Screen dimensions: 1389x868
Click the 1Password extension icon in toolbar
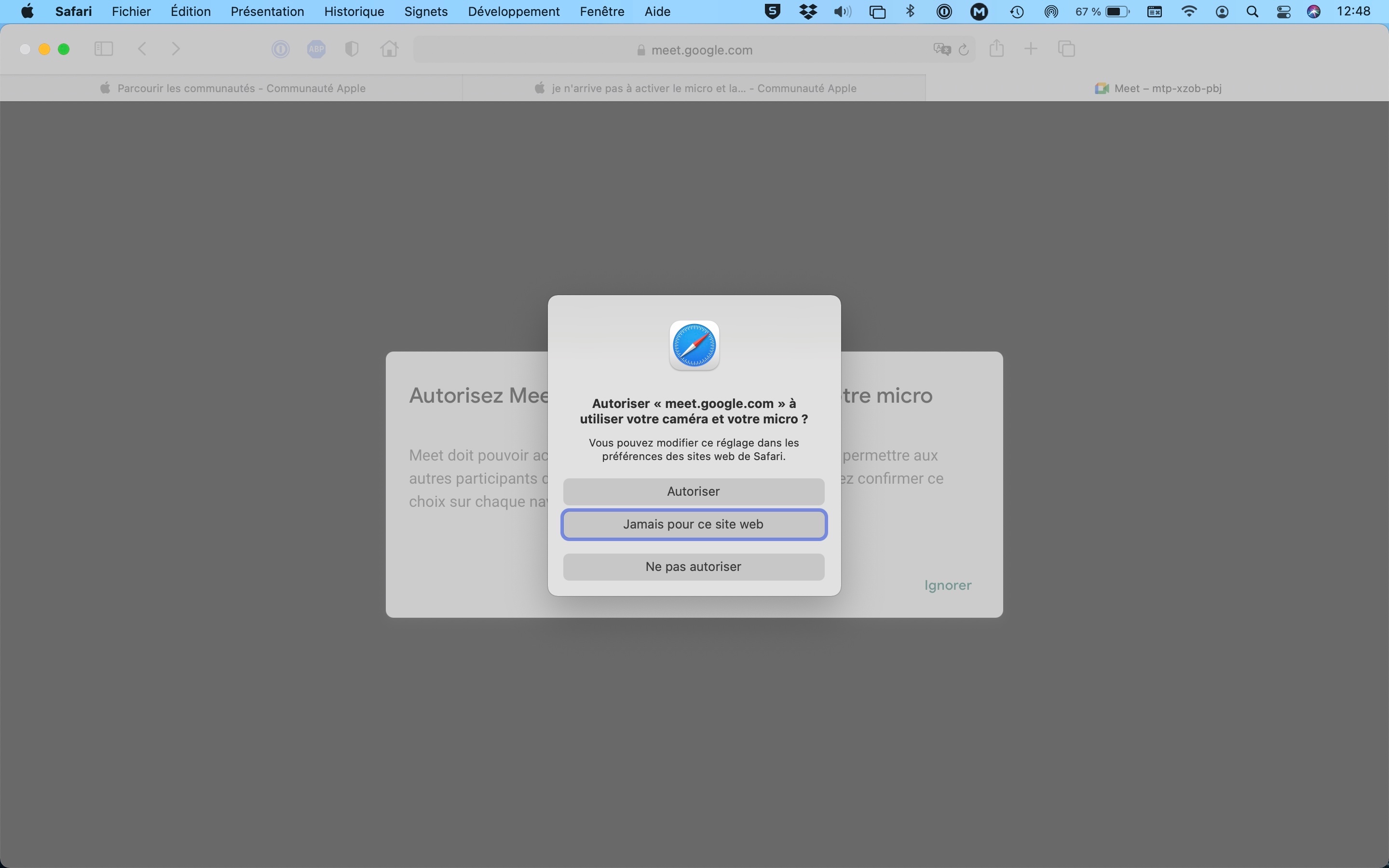pyautogui.click(x=281, y=49)
